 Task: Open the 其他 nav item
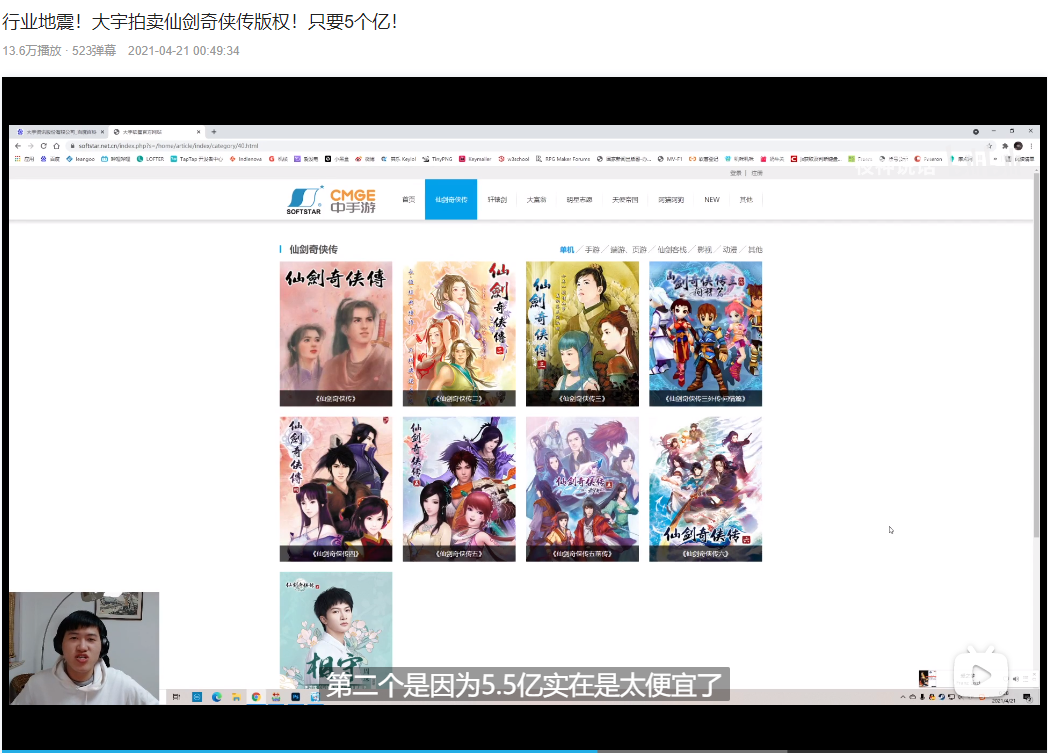click(746, 200)
